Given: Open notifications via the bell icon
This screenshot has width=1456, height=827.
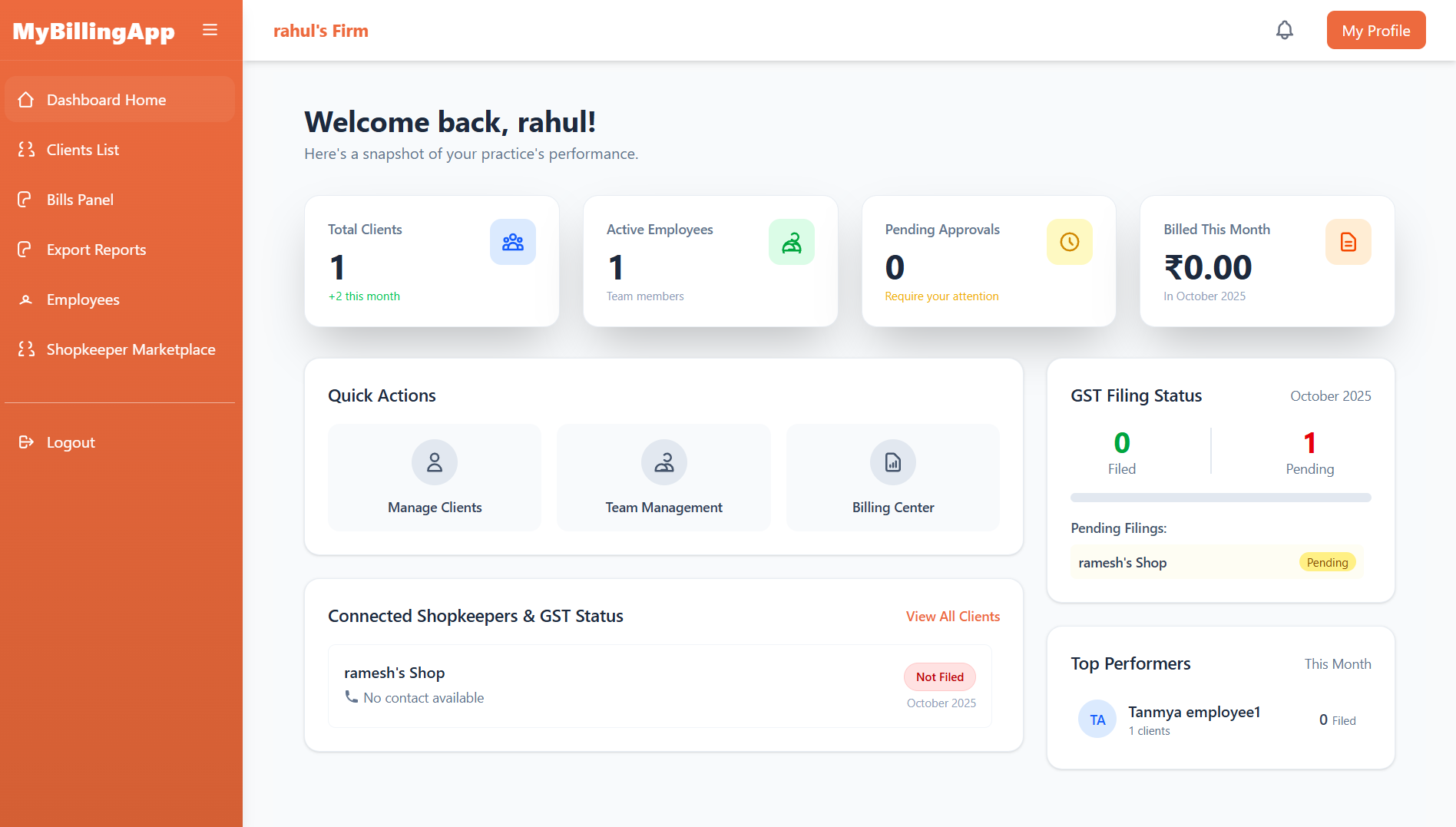Looking at the screenshot, I should click(1284, 30).
